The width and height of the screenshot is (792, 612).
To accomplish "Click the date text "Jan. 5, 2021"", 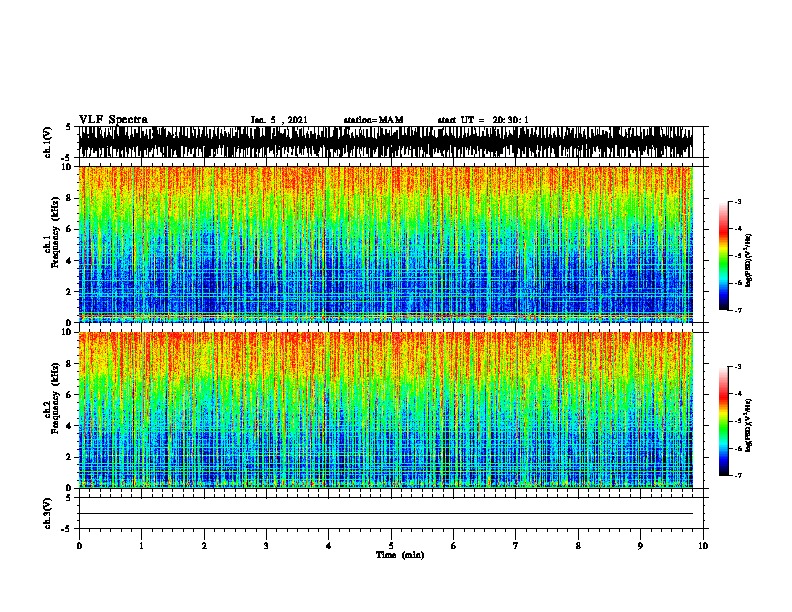I will 279,120.
